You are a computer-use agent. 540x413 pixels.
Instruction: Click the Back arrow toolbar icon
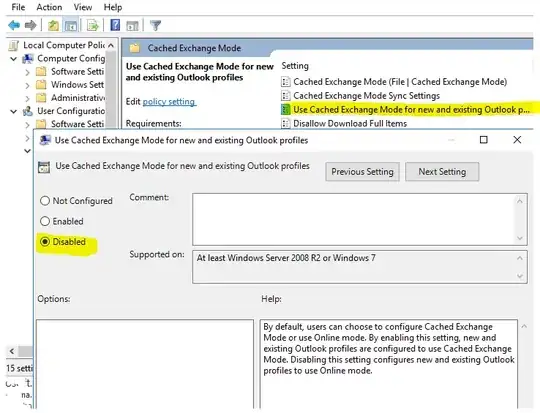coord(14,25)
